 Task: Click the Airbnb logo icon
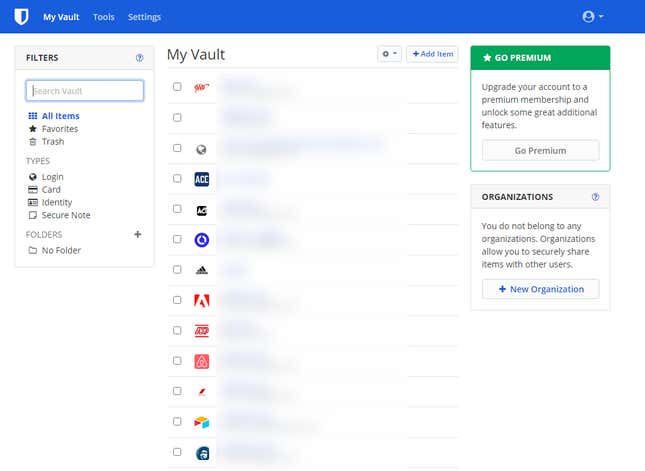coord(202,362)
